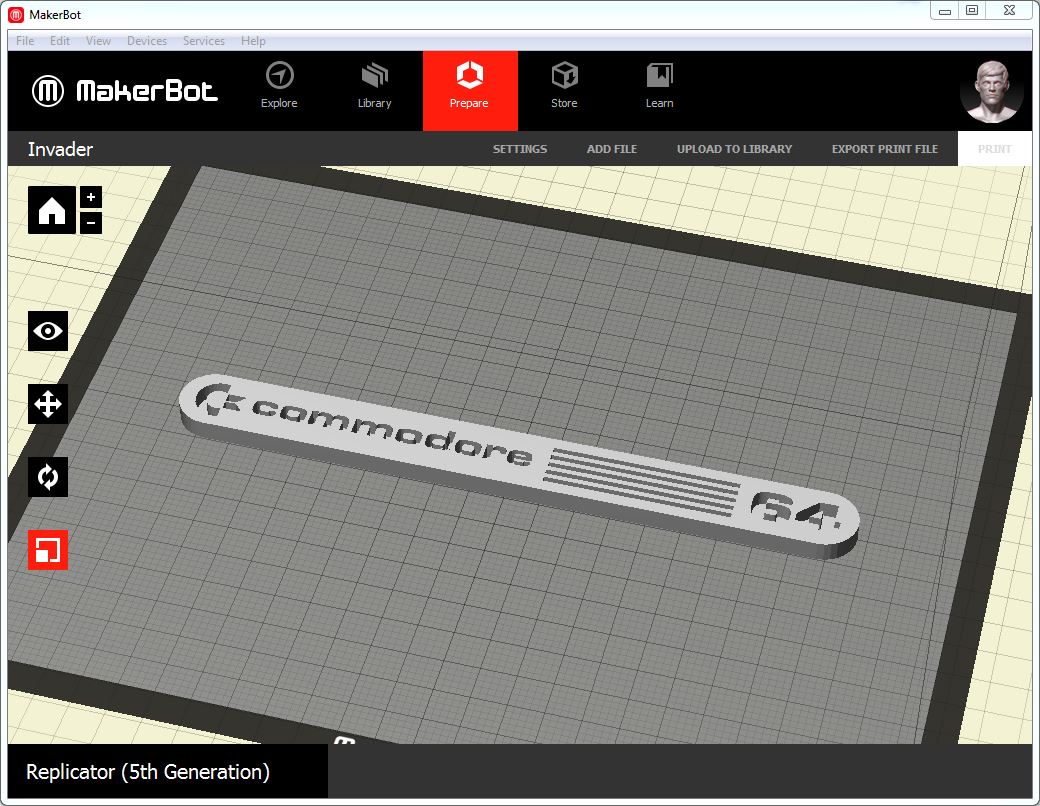
Task: Open the Devices menu
Action: click(x=147, y=40)
